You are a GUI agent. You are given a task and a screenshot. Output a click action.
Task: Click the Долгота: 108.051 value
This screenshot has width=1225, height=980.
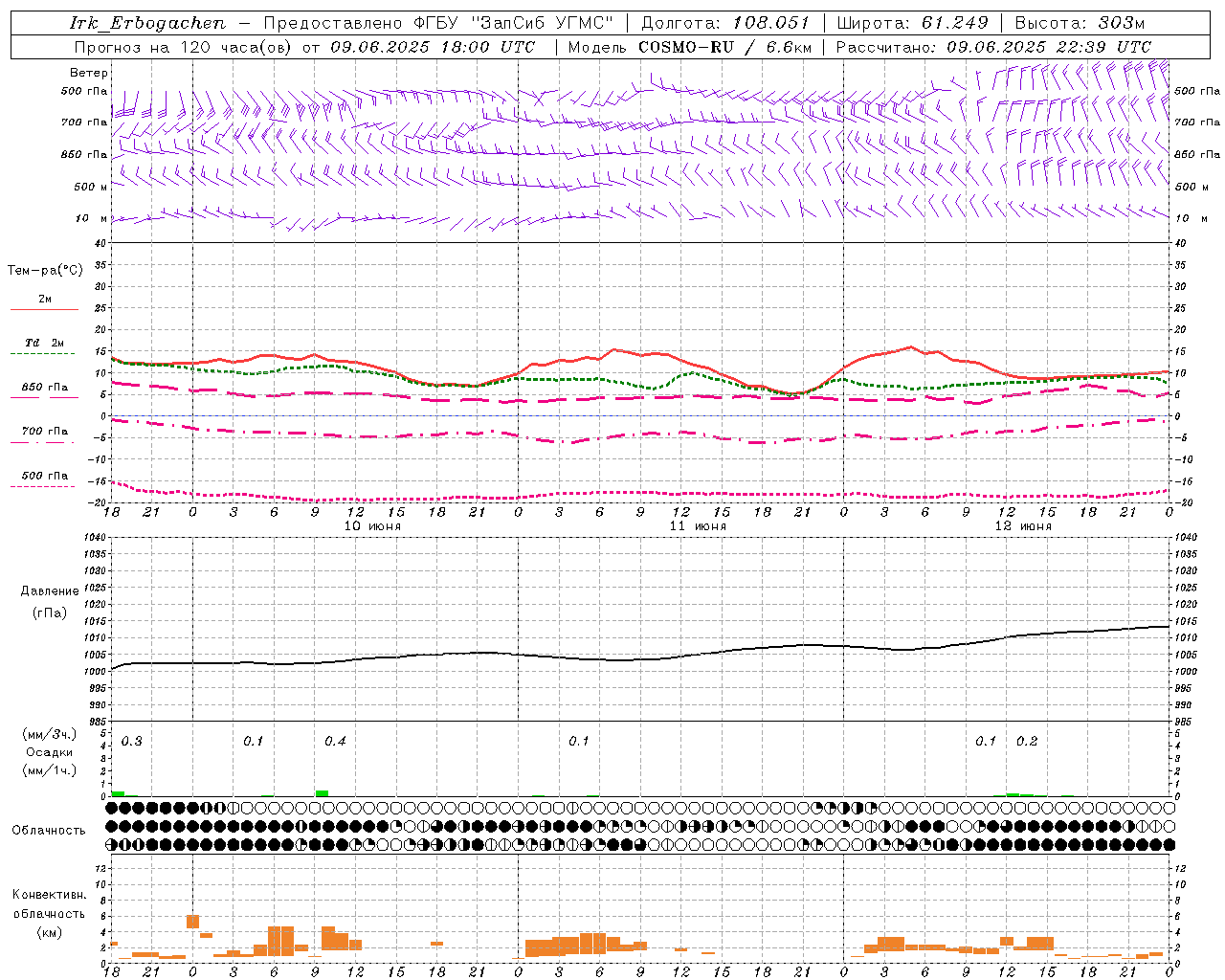(724, 23)
